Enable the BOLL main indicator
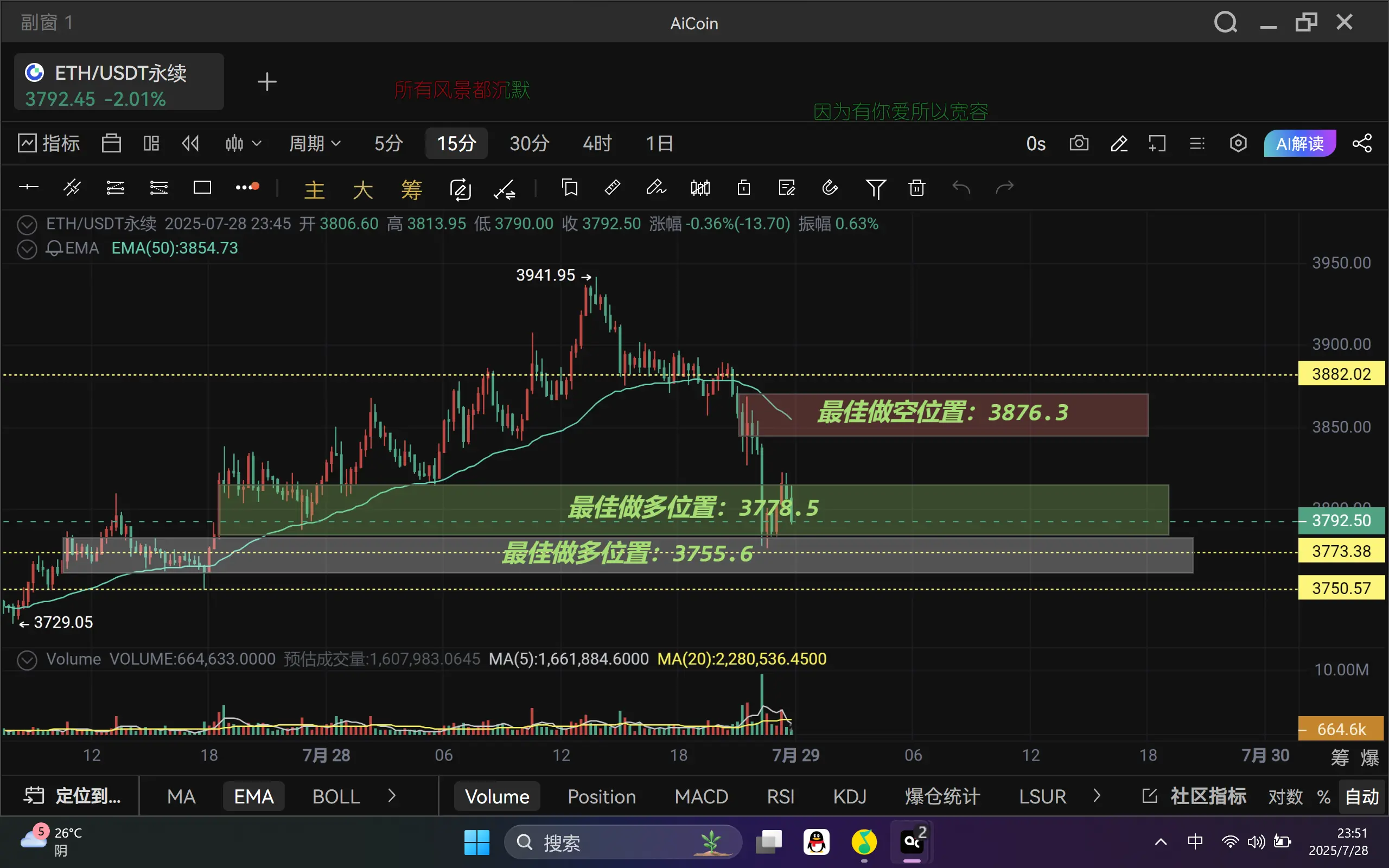 [336, 796]
